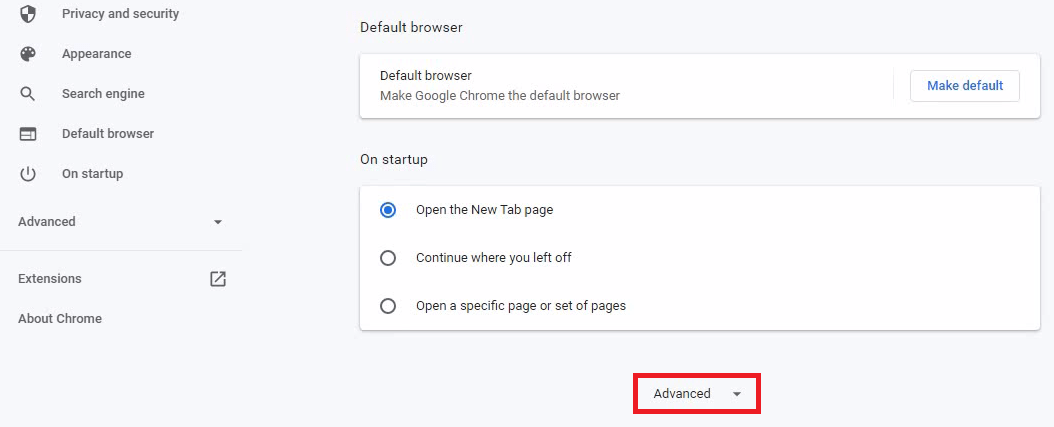Click the Appearance palette icon
Viewport: 1054px width, 427px height.
tap(28, 54)
